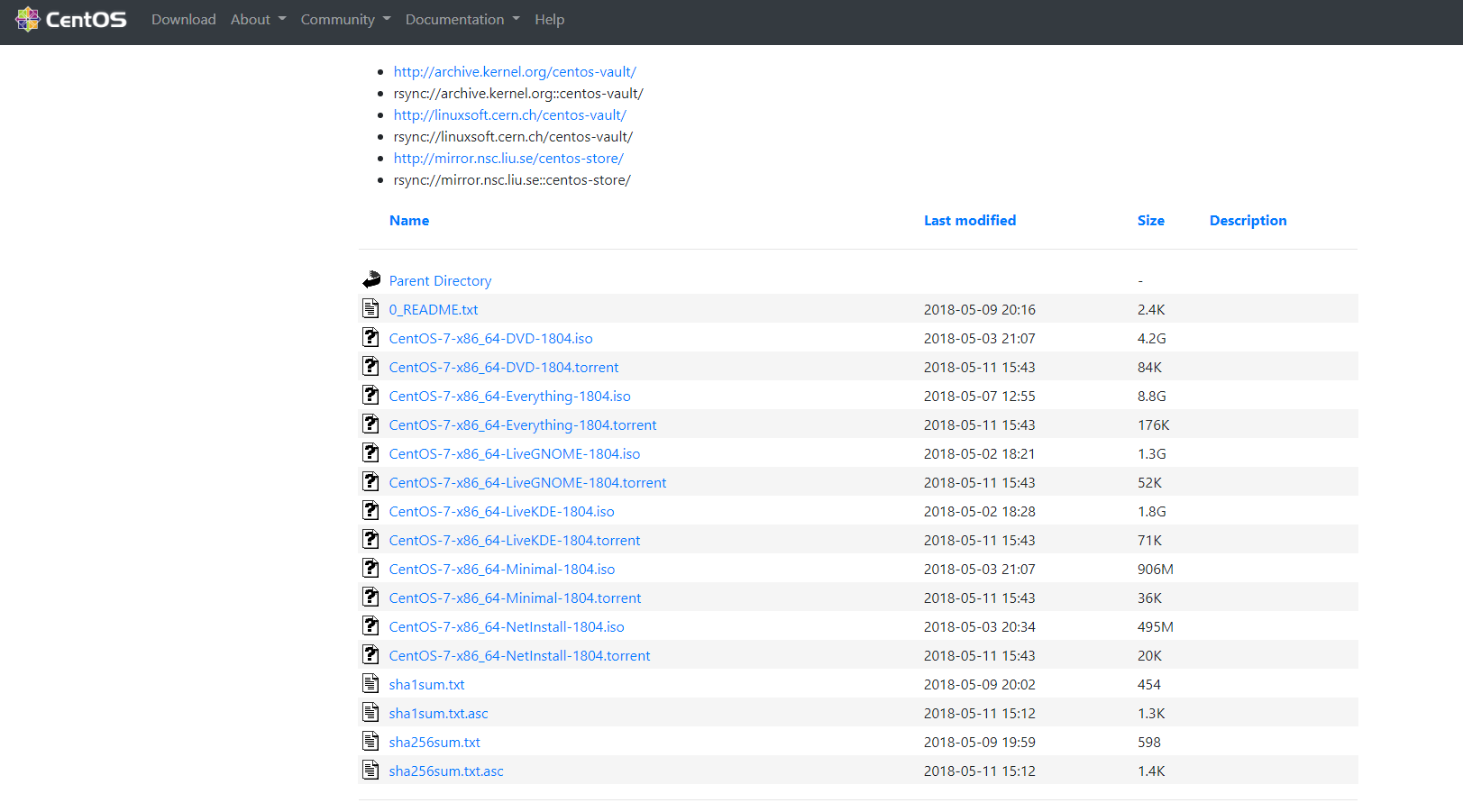Click the file icon beside CentOS-7-x86_64-DVD-1804.iso
Image resolution: width=1463 pixels, height=812 pixels.
370,336
